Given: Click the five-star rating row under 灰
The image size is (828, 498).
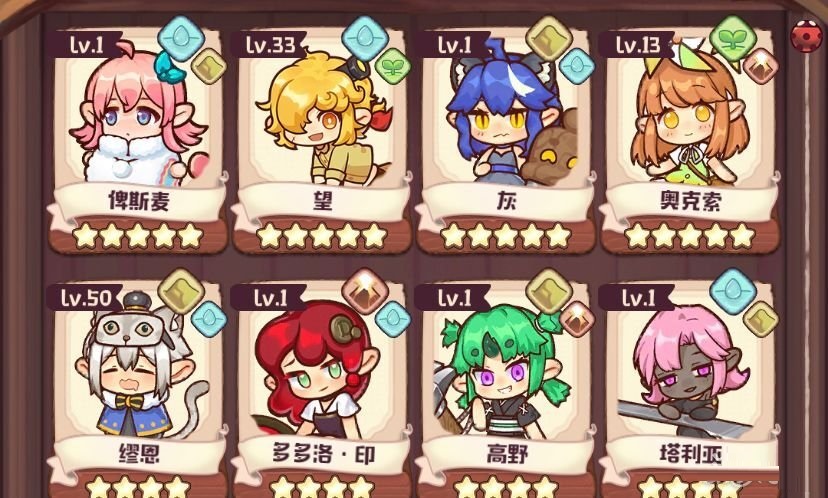Looking at the screenshot, I should [506, 236].
